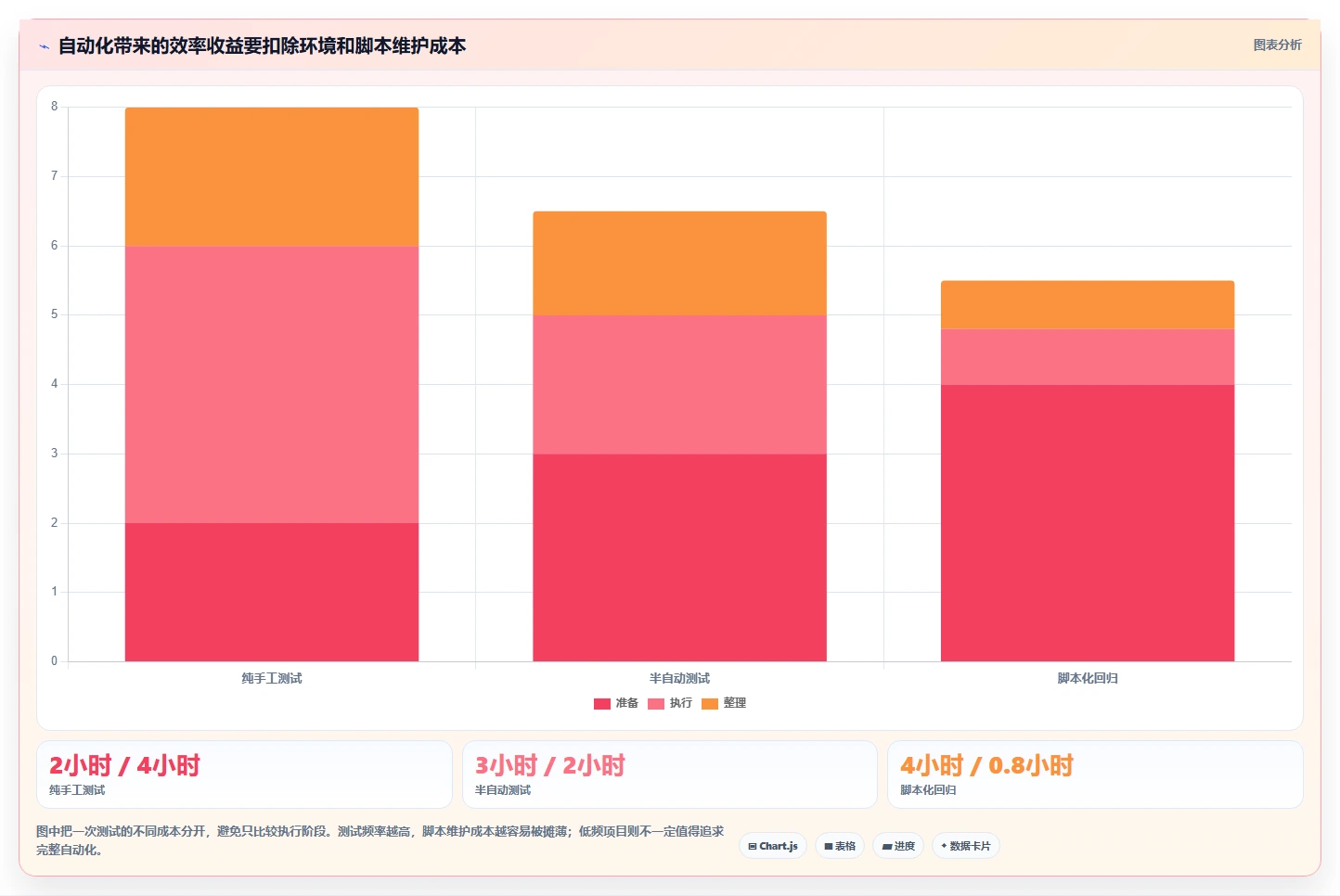Click the 进度 tag pill

(898, 846)
